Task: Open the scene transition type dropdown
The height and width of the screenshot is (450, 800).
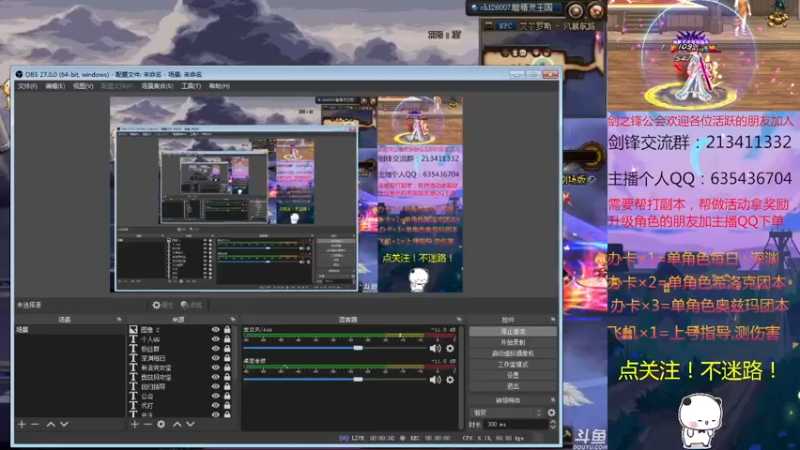Action: 507,412
